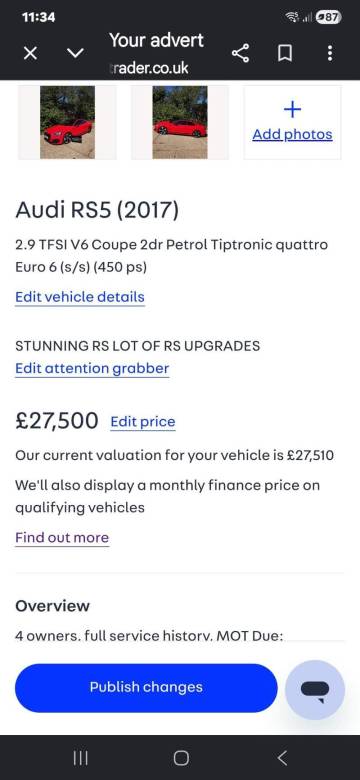
Task: Open the three-dot overflow menu
Action: 330,53
